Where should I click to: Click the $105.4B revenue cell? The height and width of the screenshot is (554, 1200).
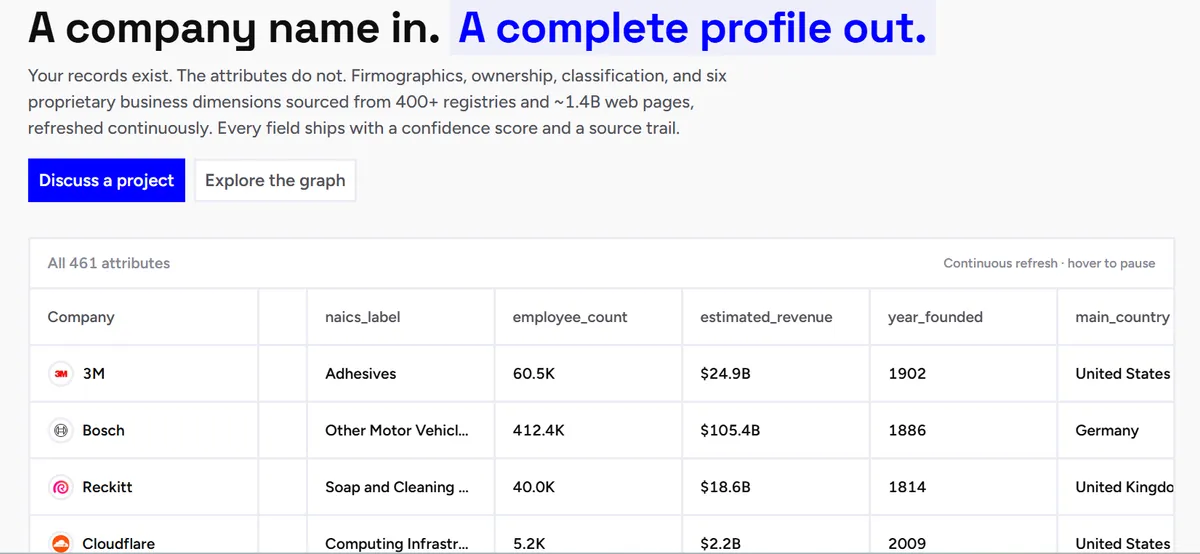(776, 431)
